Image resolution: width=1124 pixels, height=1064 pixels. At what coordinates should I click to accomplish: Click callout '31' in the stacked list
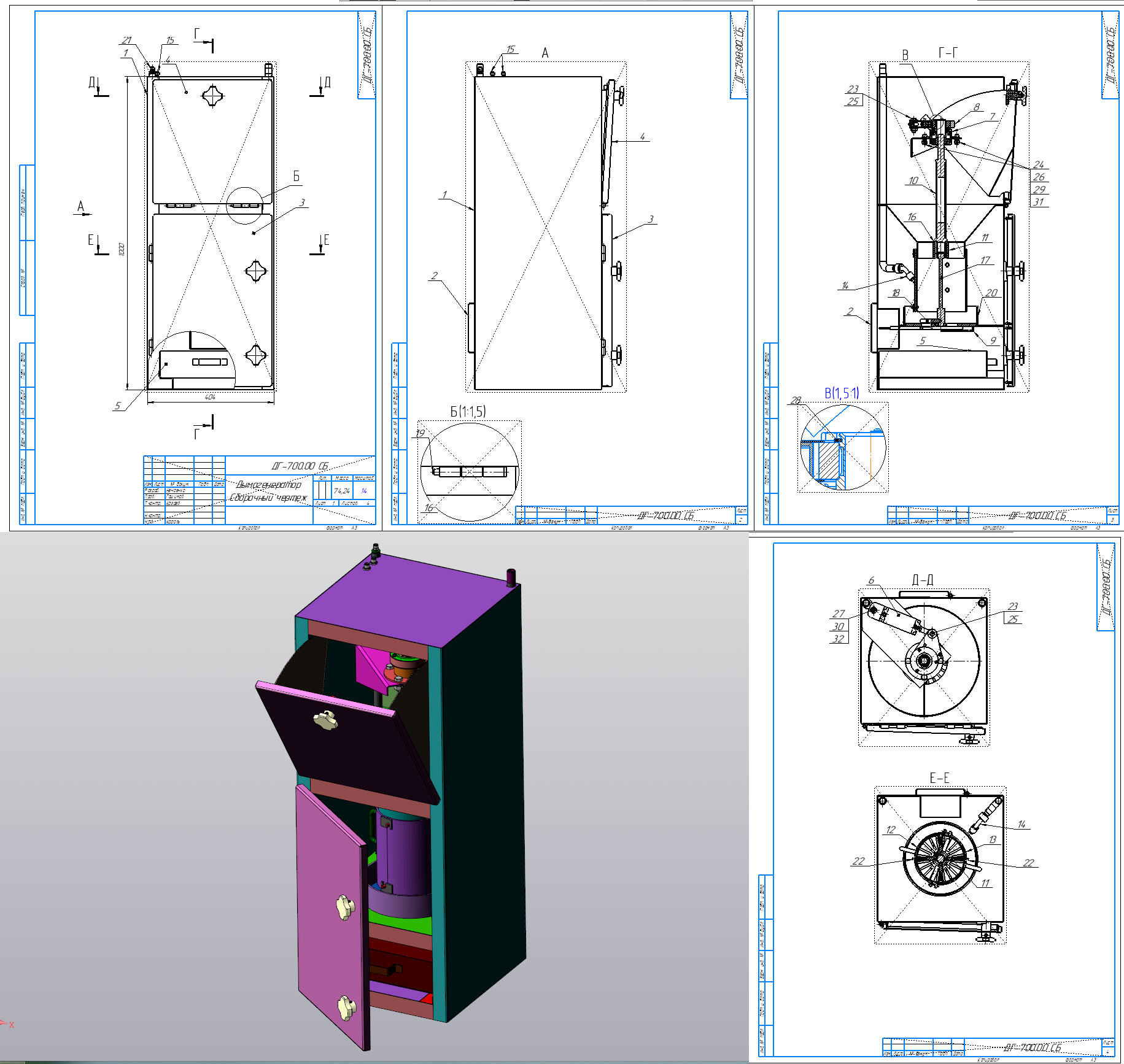(1039, 202)
